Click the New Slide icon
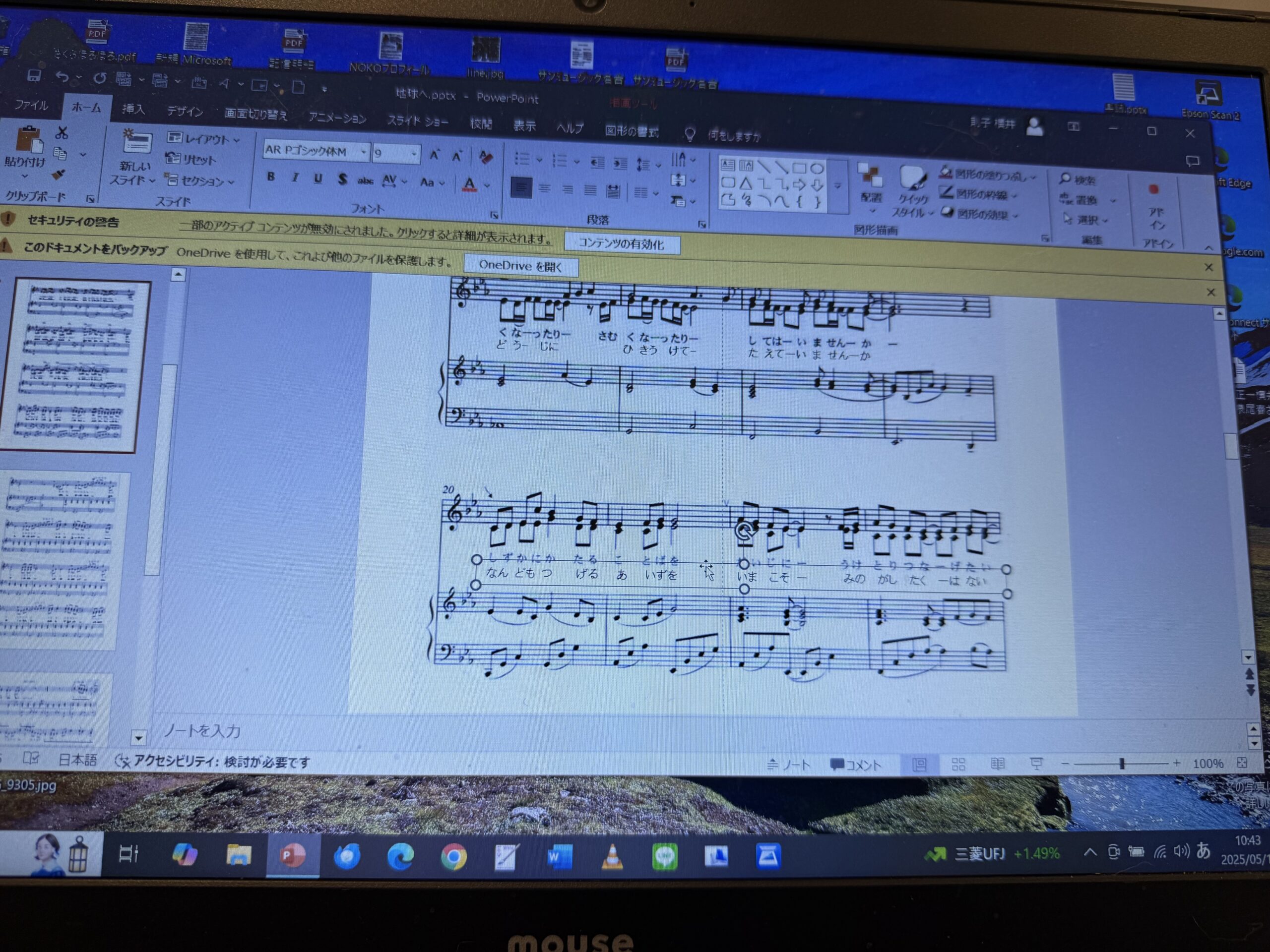The image size is (1270, 952). point(136,142)
